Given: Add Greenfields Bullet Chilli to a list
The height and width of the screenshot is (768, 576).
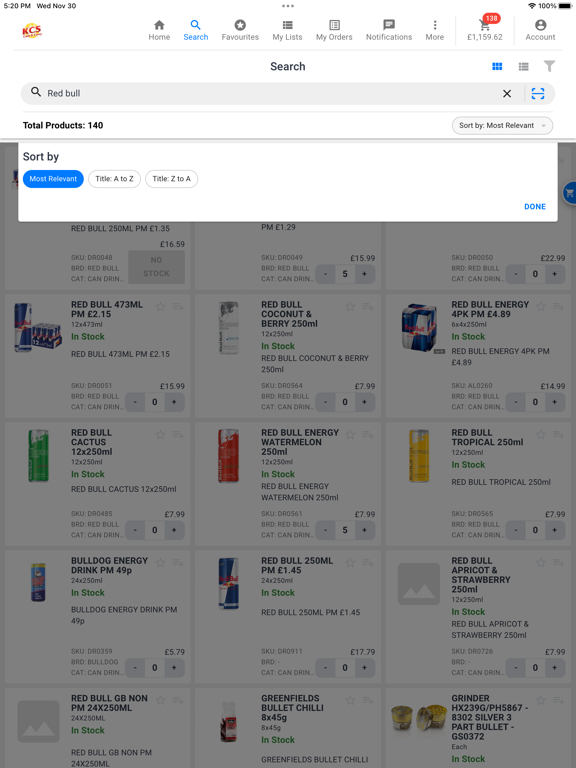Looking at the screenshot, I should [x=368, y=700].
